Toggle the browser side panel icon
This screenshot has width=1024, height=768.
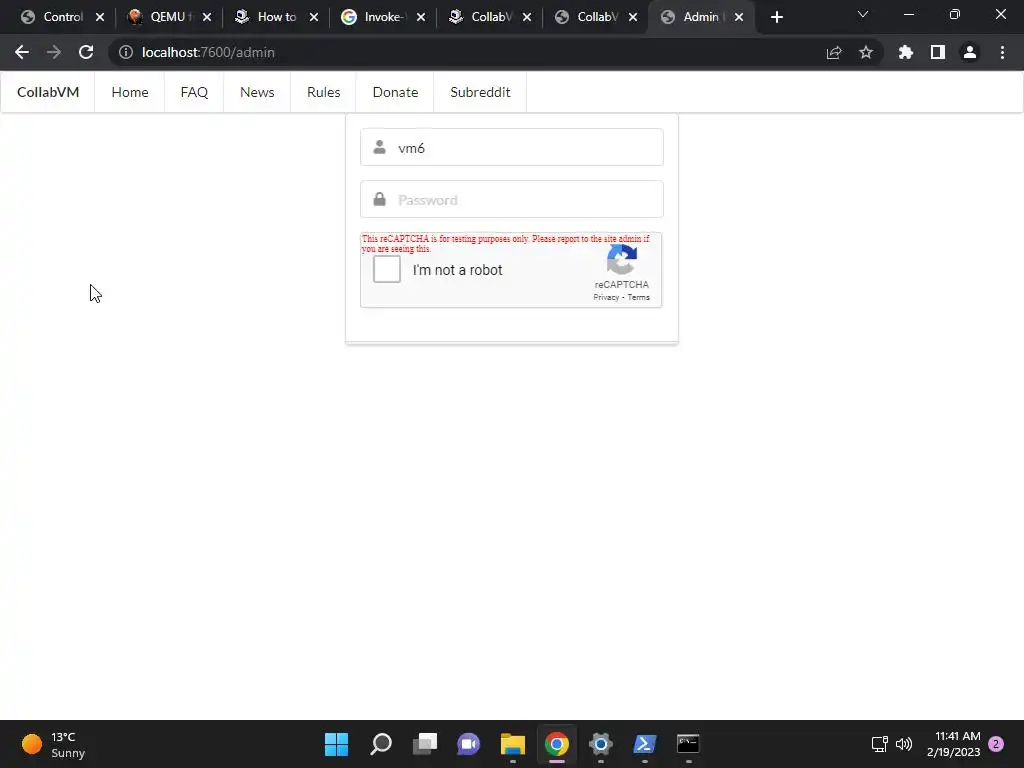(938, 52)
